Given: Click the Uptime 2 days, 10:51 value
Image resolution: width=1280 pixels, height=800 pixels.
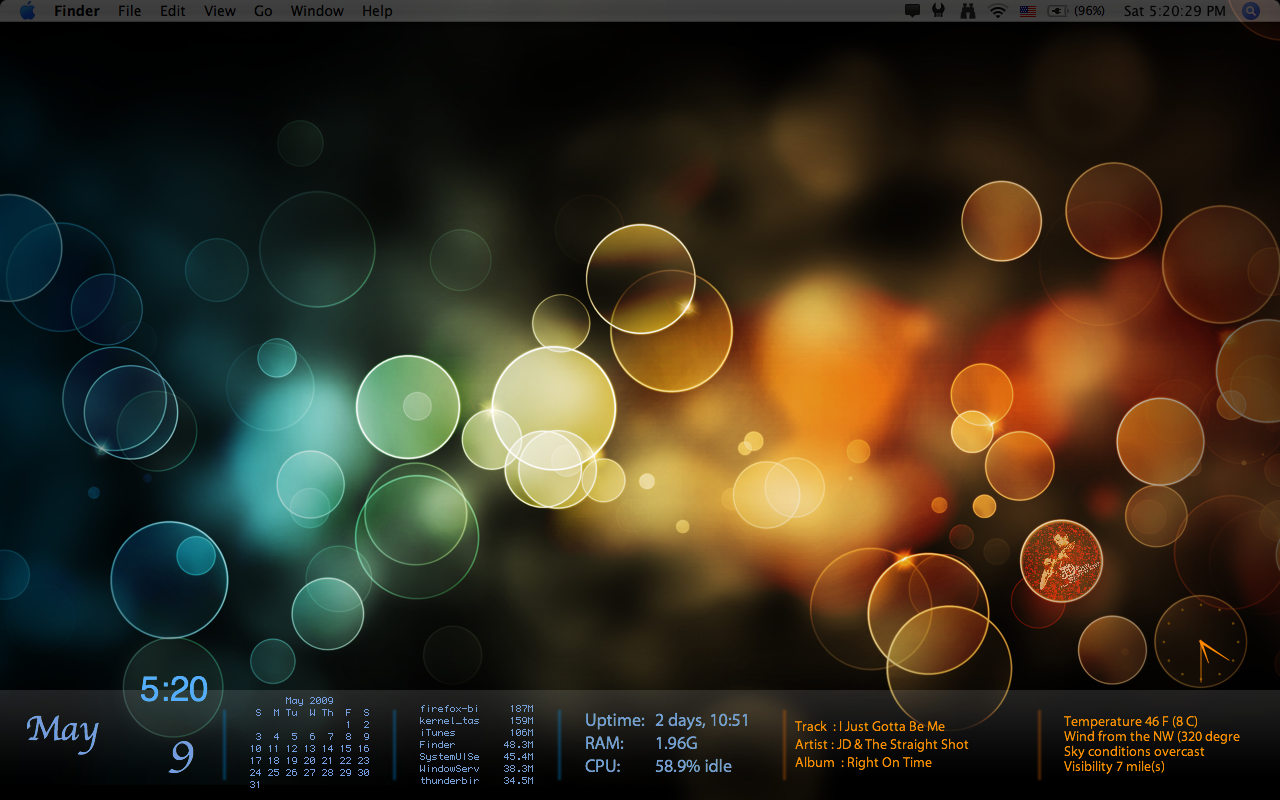Looking at the screenshot, I should point(702,720).
